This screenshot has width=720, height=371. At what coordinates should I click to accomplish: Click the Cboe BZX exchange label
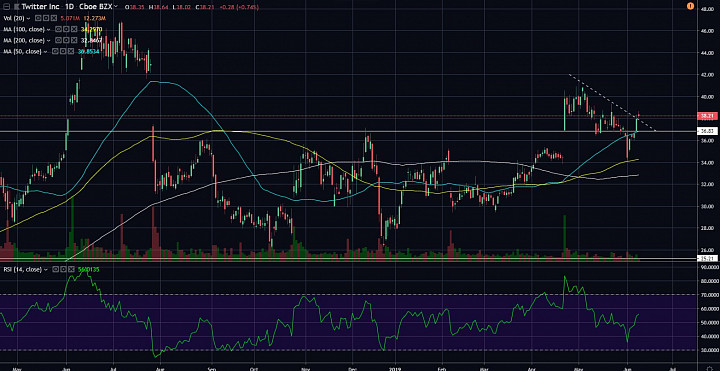pyautogui.click(x=96, y=6)
